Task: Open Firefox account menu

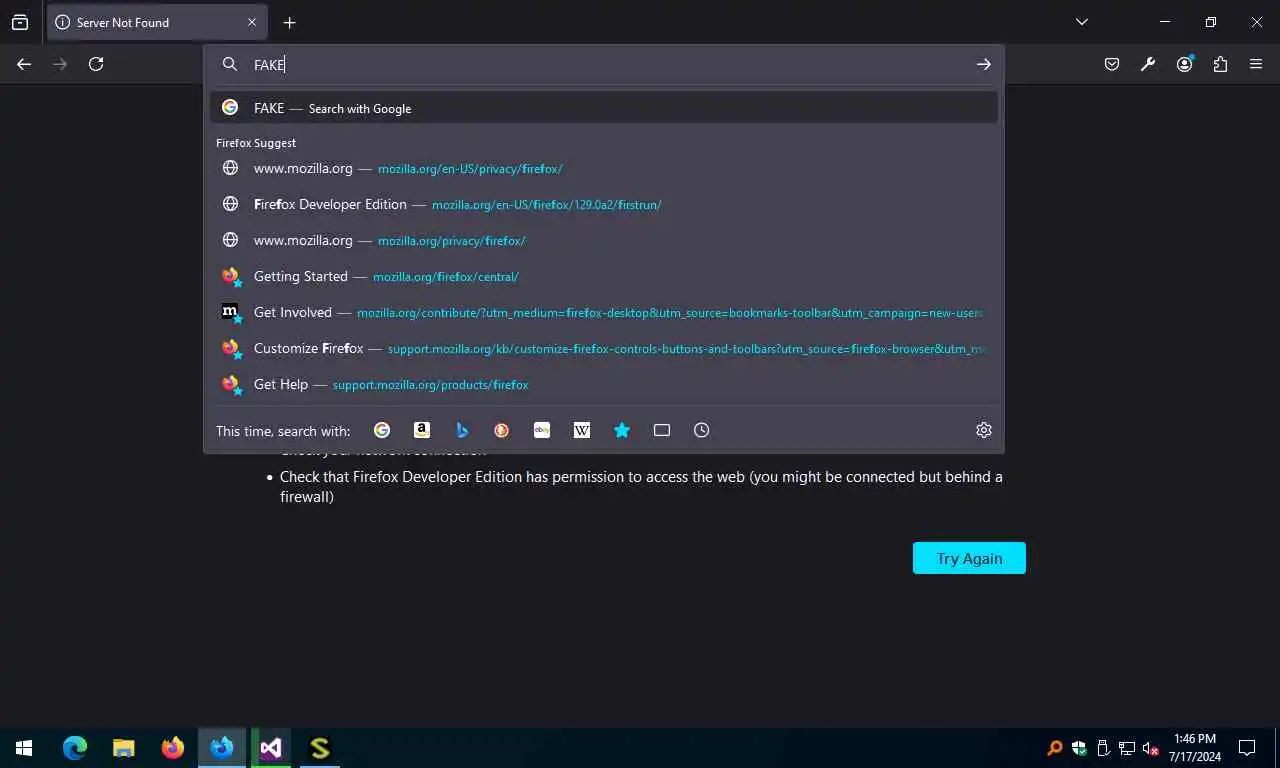Action: point(1184,64)
